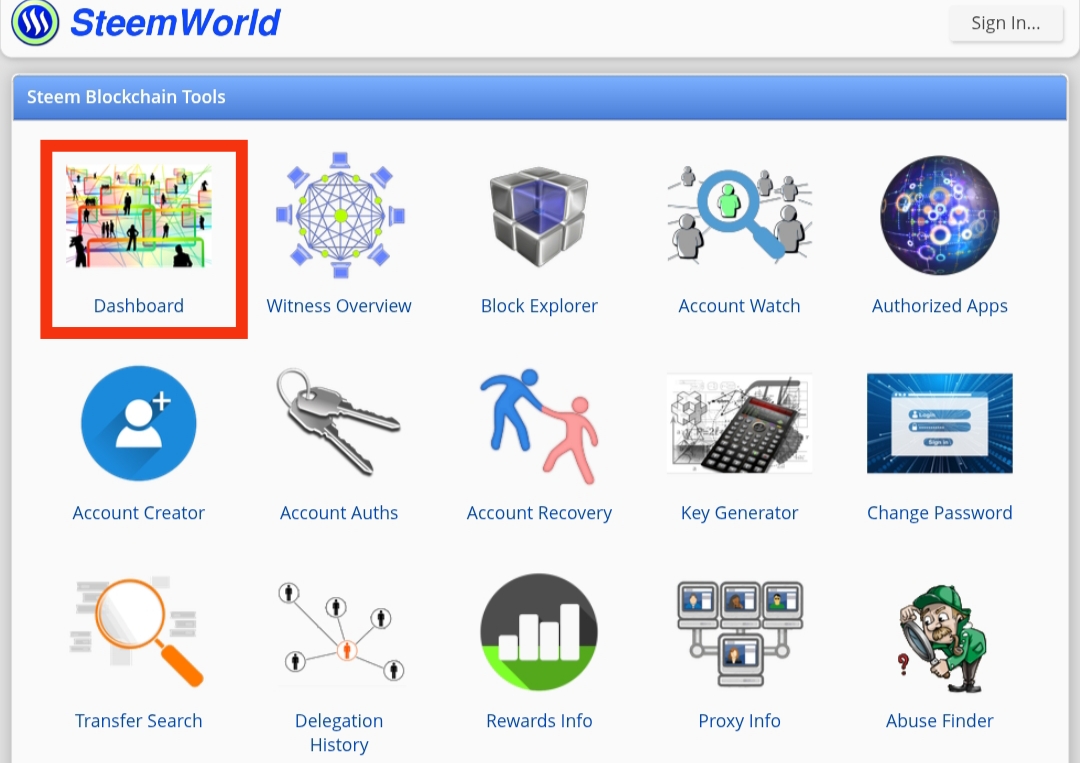Open the Abuse Finder text link

[939, 721]
